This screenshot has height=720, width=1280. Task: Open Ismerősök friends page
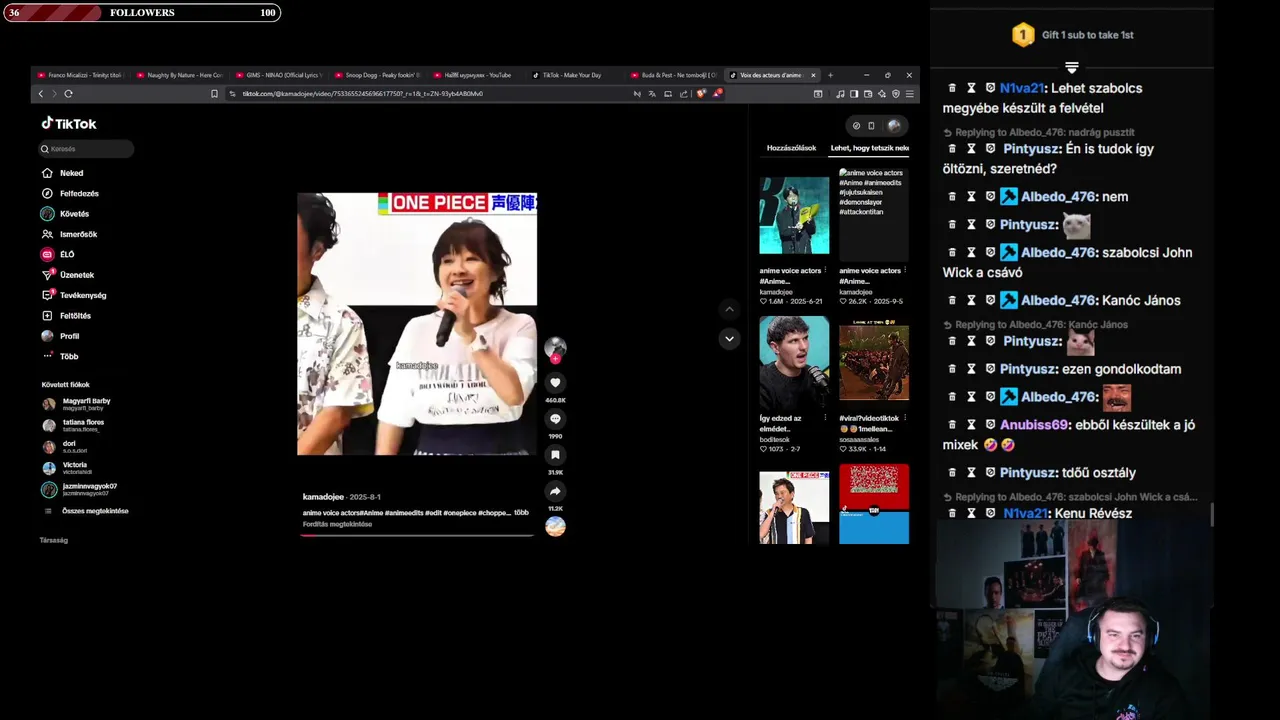[69, 234]
